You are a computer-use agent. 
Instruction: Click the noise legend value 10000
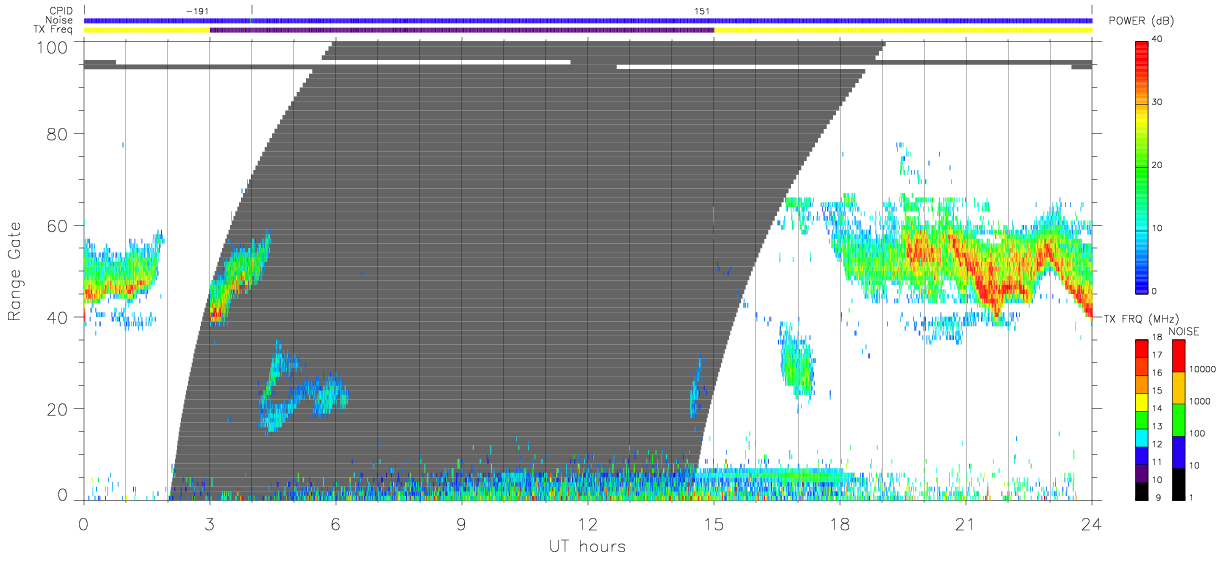tap(1205, 368)
